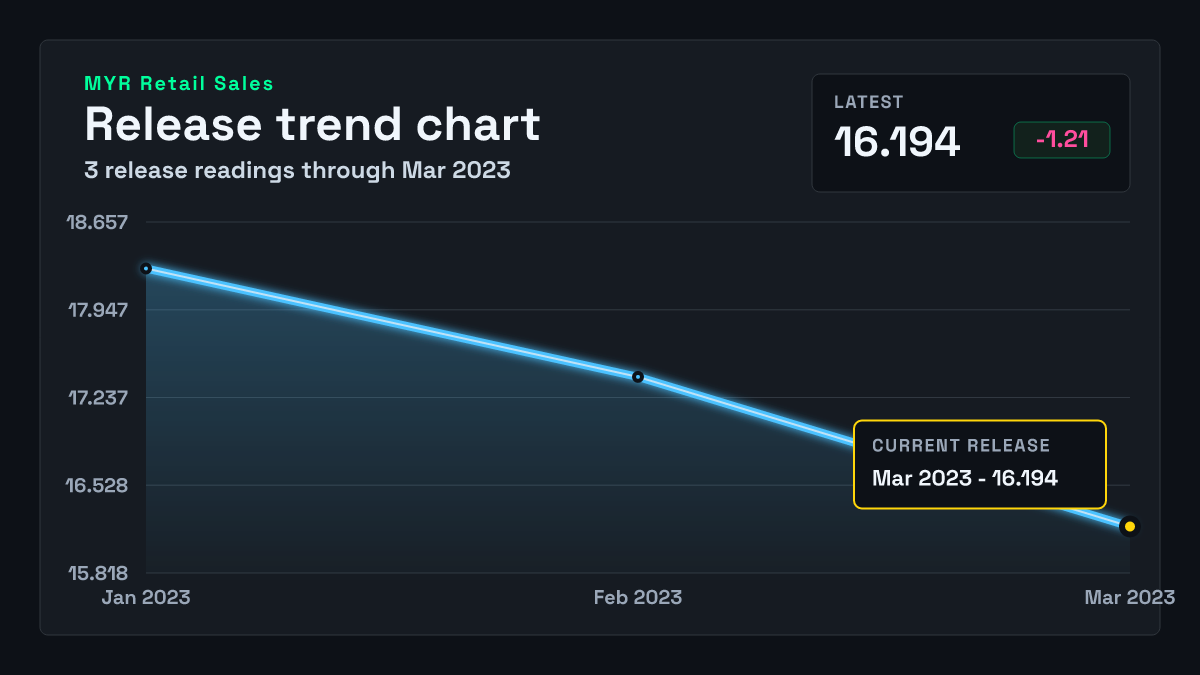Select the MYR Retail Sales label
The height and width of the screenshot is (675, 1200).
tap(179, 84)
